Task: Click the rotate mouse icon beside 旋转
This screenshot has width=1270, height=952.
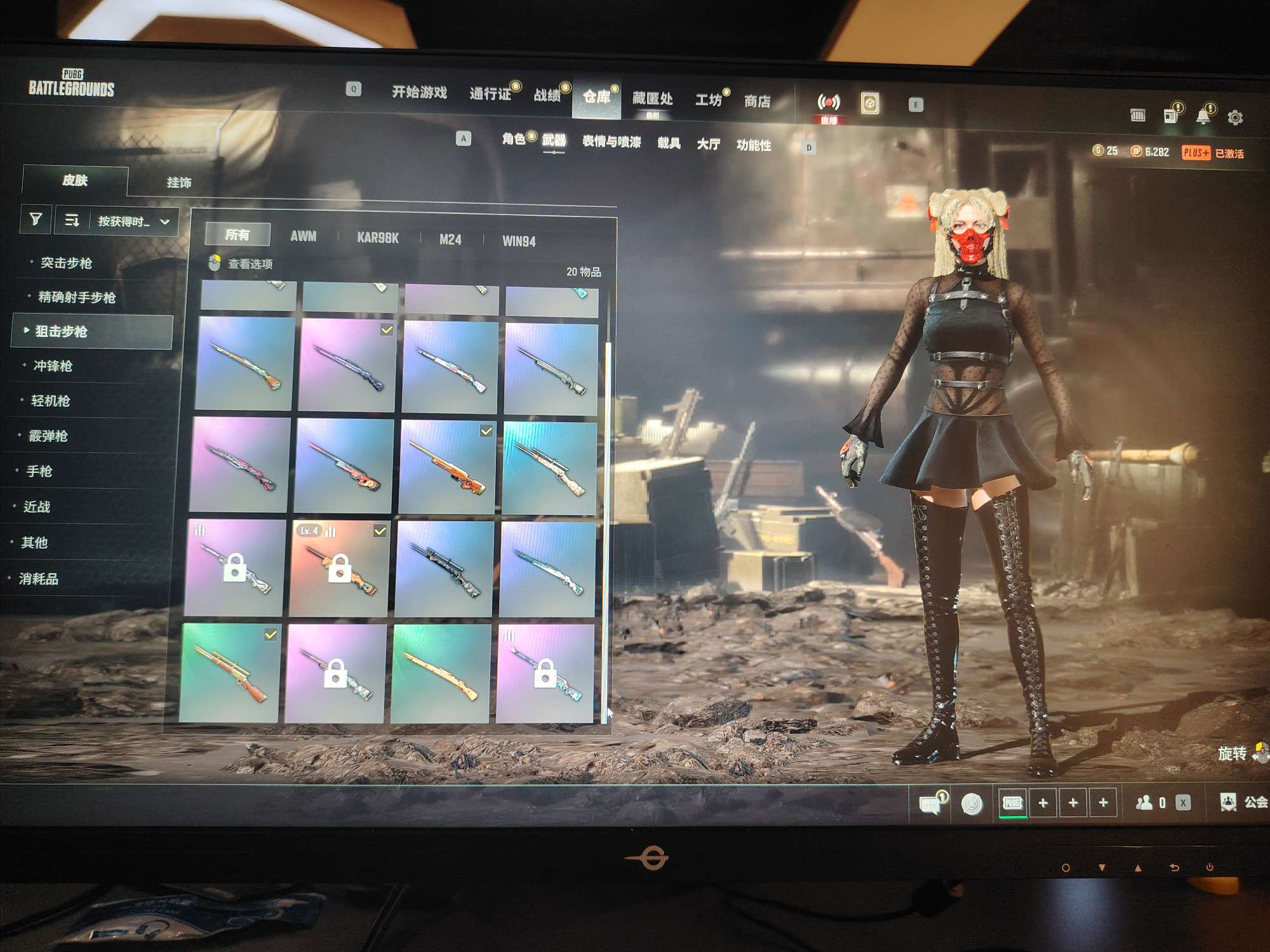Action: click(1260, 753)
